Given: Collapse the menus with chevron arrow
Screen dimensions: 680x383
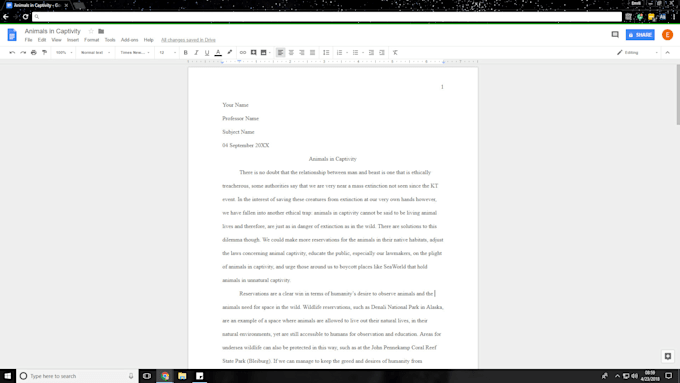Looking at the screenshot, I should (668, 52).
